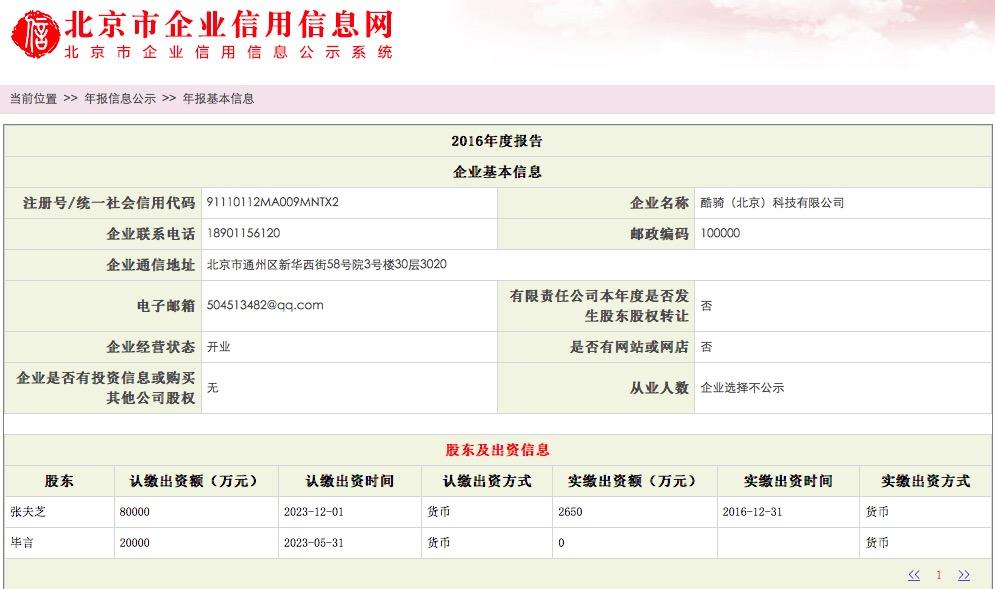
Task: Select page number 1 in pagination
Action: click(x=939, y=575)
